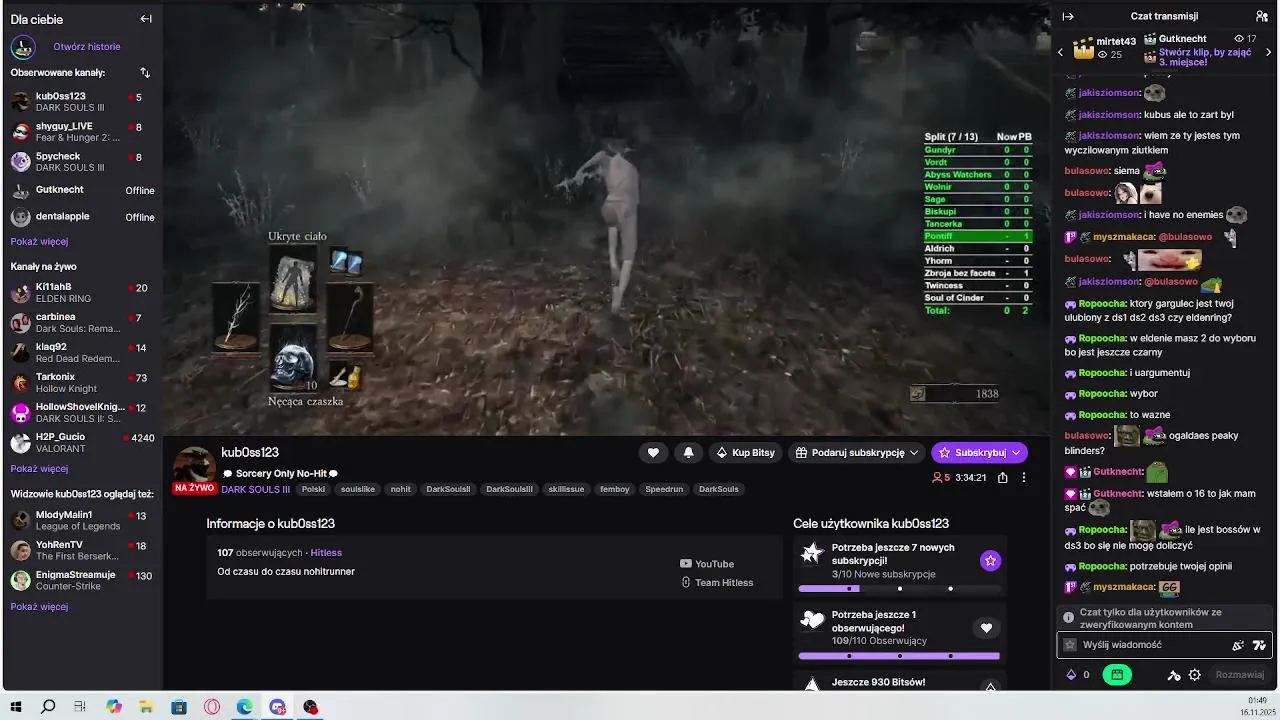
Task: Click mirtet43 top clipper in leaderboard
Action: tap(1105, 47)
